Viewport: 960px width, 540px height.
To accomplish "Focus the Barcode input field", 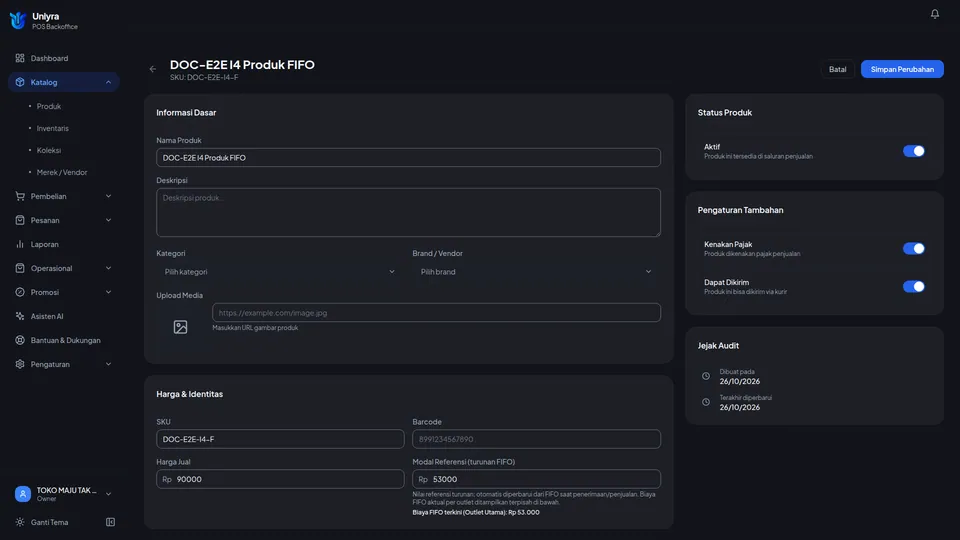I will [x=536, y=439].
